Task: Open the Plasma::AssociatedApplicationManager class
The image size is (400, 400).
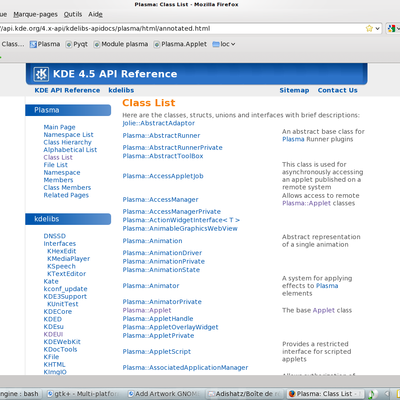Action: pos(185,368)
